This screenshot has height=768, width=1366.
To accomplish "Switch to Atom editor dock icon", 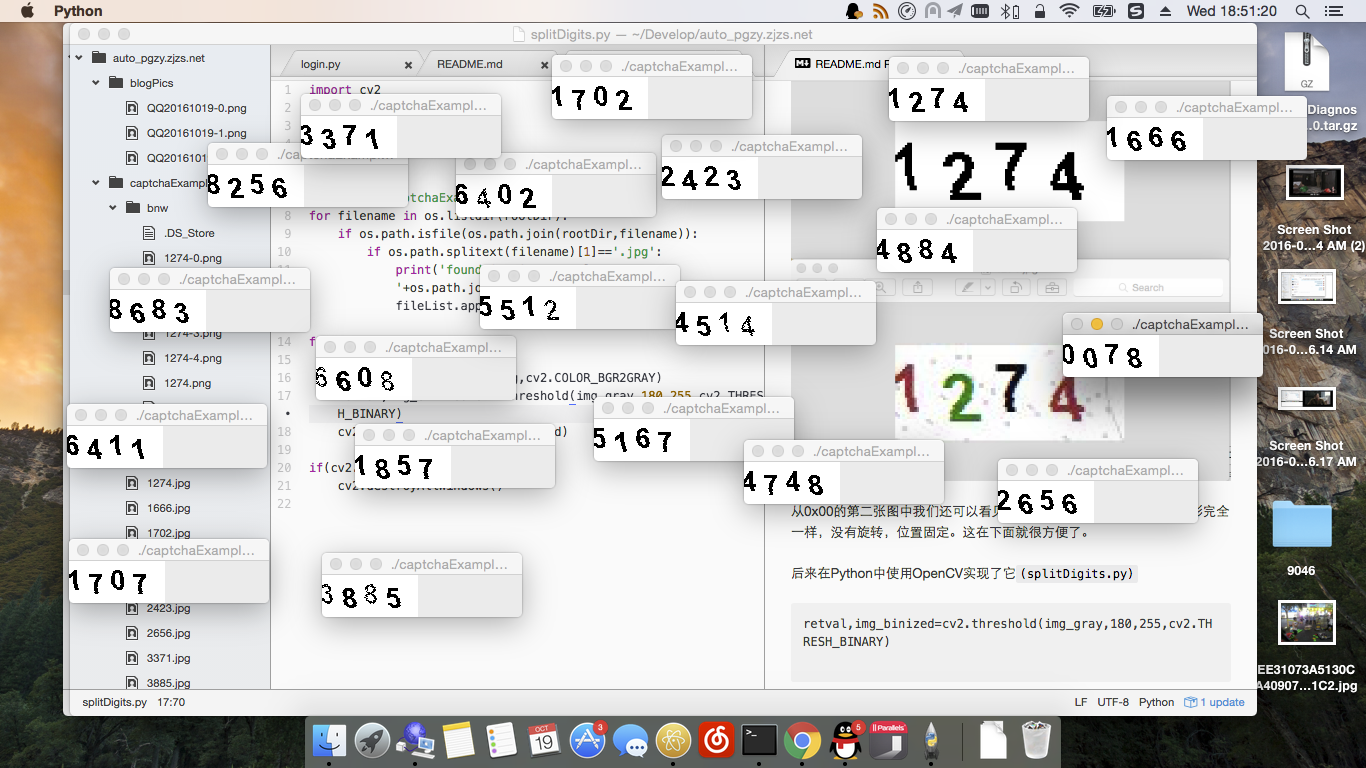I will pyautogui.click(x=673, y=741).
